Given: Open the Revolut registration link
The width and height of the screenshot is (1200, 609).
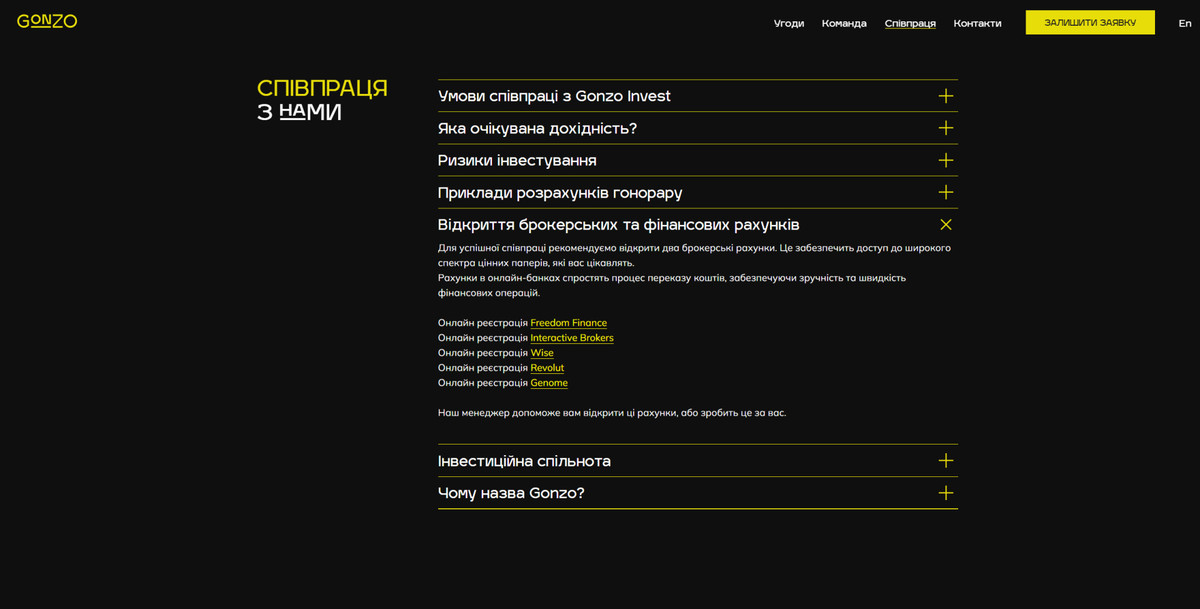Looking at the screenshot, I should pyautogui.click(x=547, y=367).
